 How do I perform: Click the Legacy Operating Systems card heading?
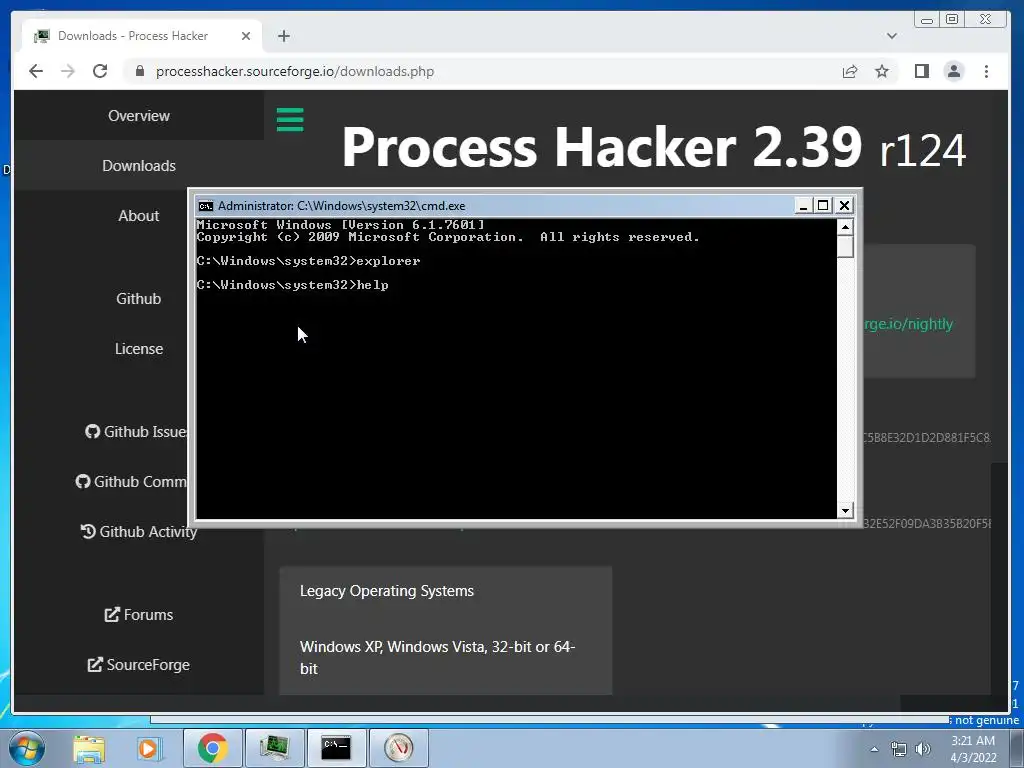[387, 591]
